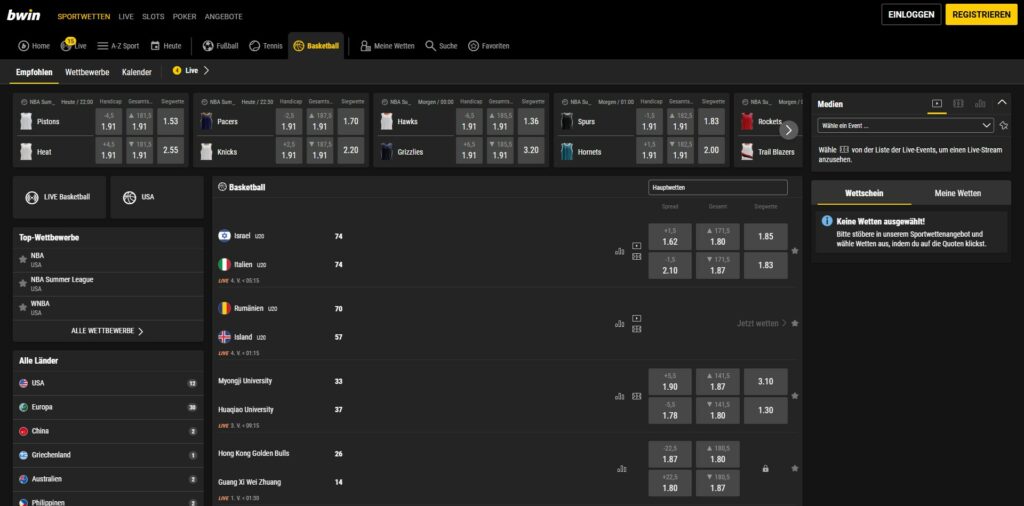Open the Hauptwetten market dropdown
The image size is (1024, 506).
pos(718,187)
